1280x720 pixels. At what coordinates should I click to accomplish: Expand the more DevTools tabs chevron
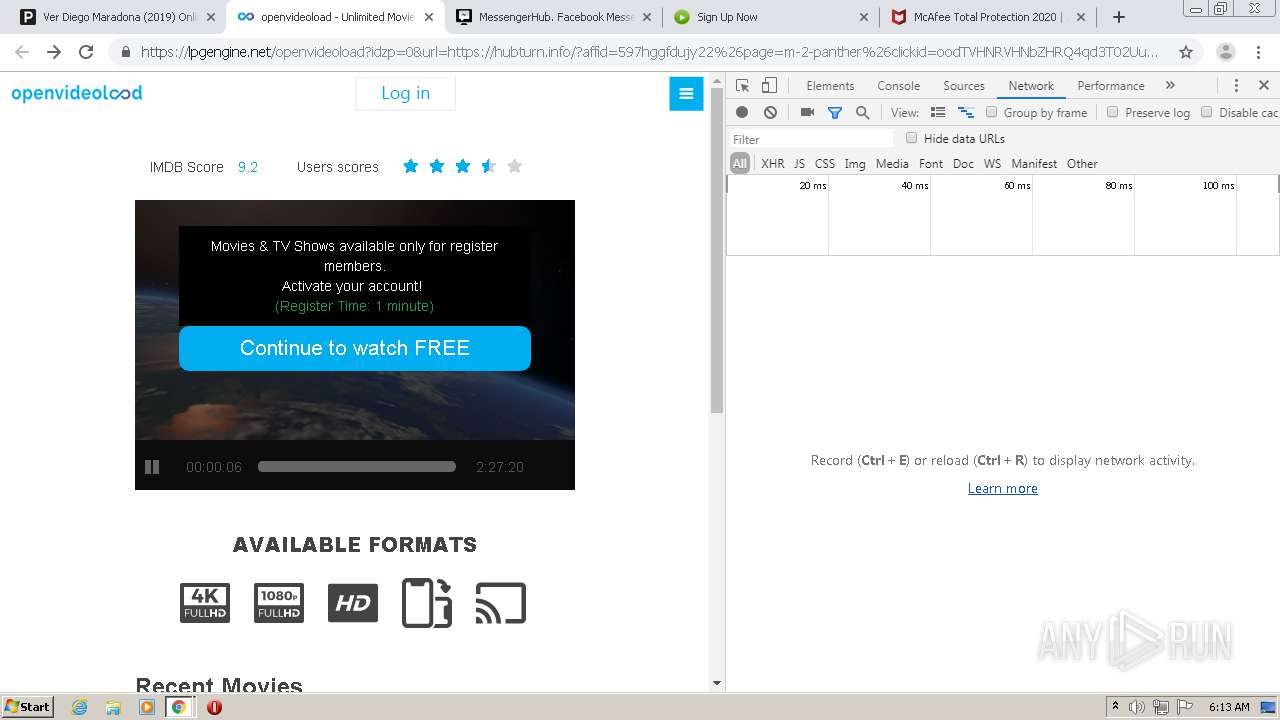tap(1170, 86)
